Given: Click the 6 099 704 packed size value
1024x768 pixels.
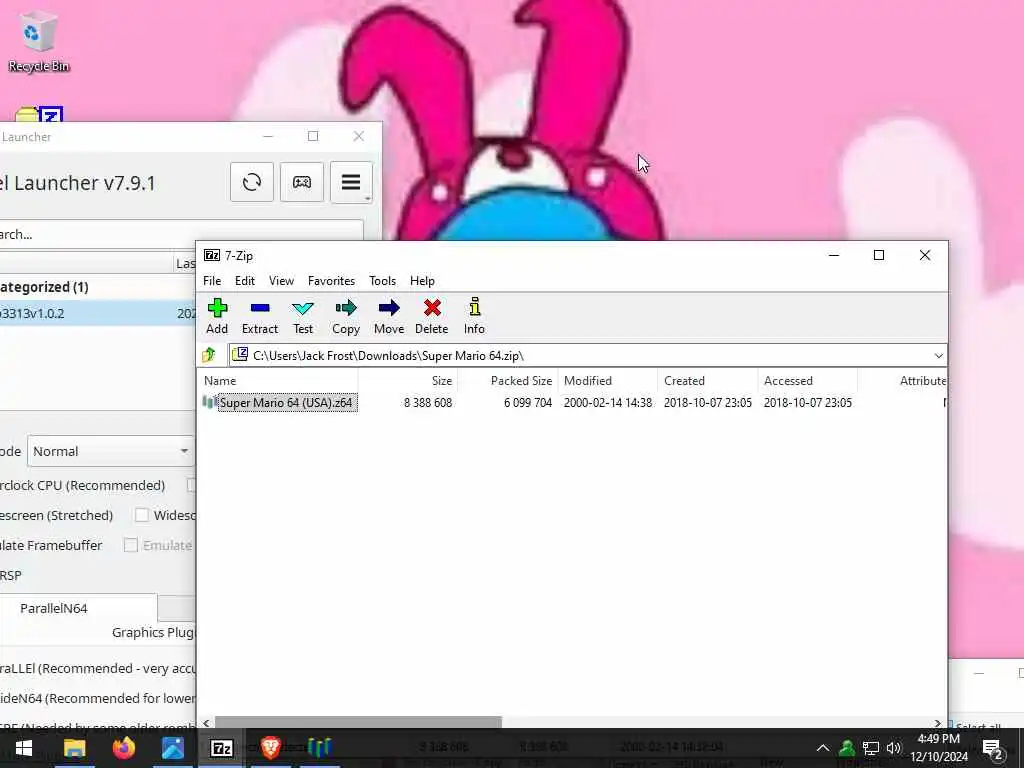Looking at the screenshot, I should (x=528, y=403).
